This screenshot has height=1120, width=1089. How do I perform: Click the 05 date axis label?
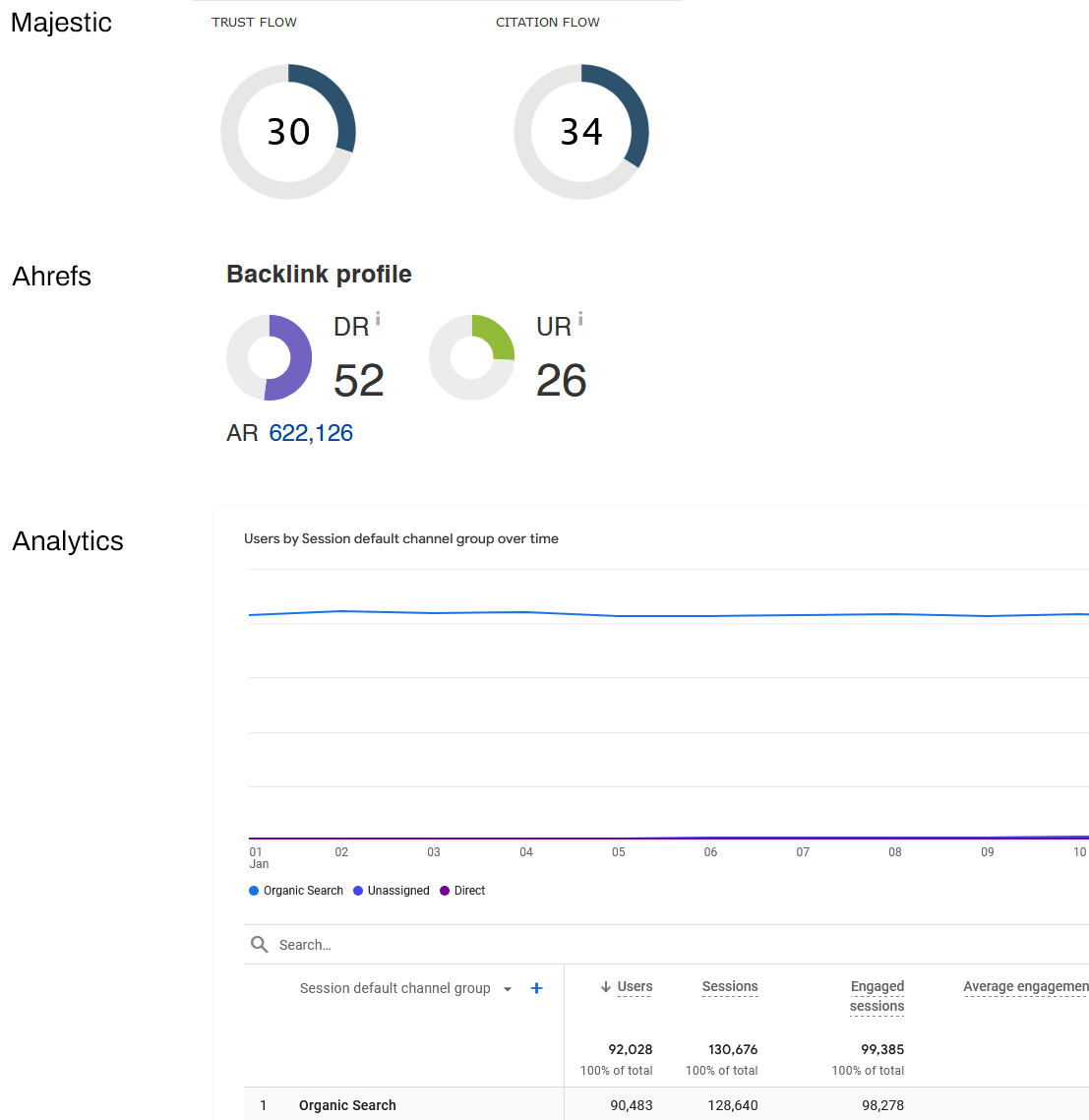tap(619, 852)
